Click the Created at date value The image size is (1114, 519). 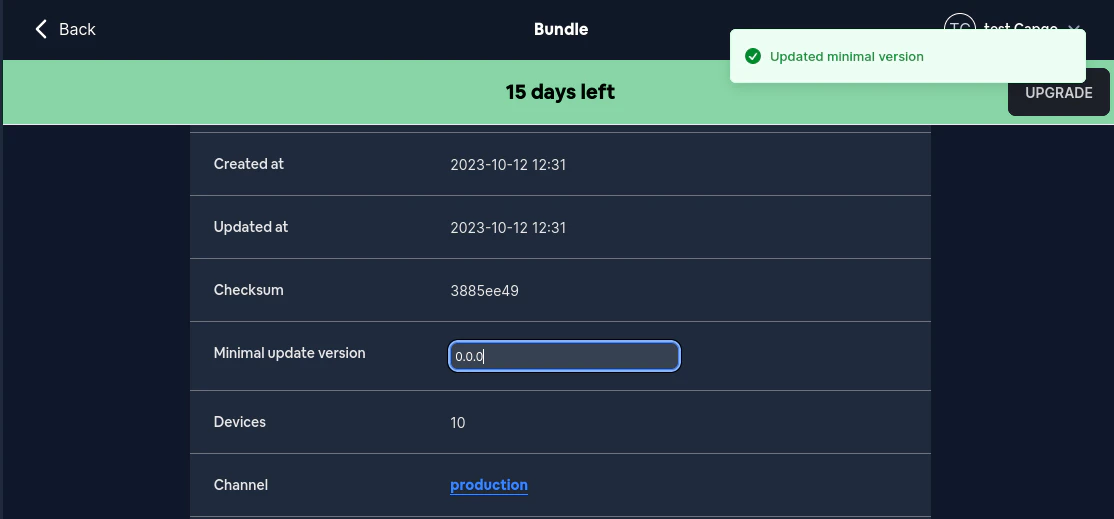coord(508,164)
